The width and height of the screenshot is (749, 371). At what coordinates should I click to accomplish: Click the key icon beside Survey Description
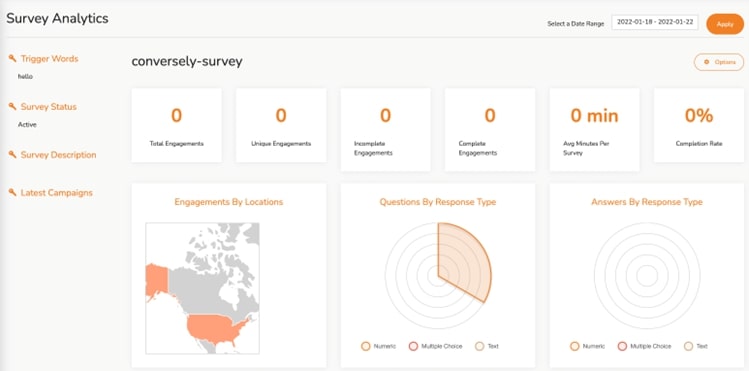(12, 155)
